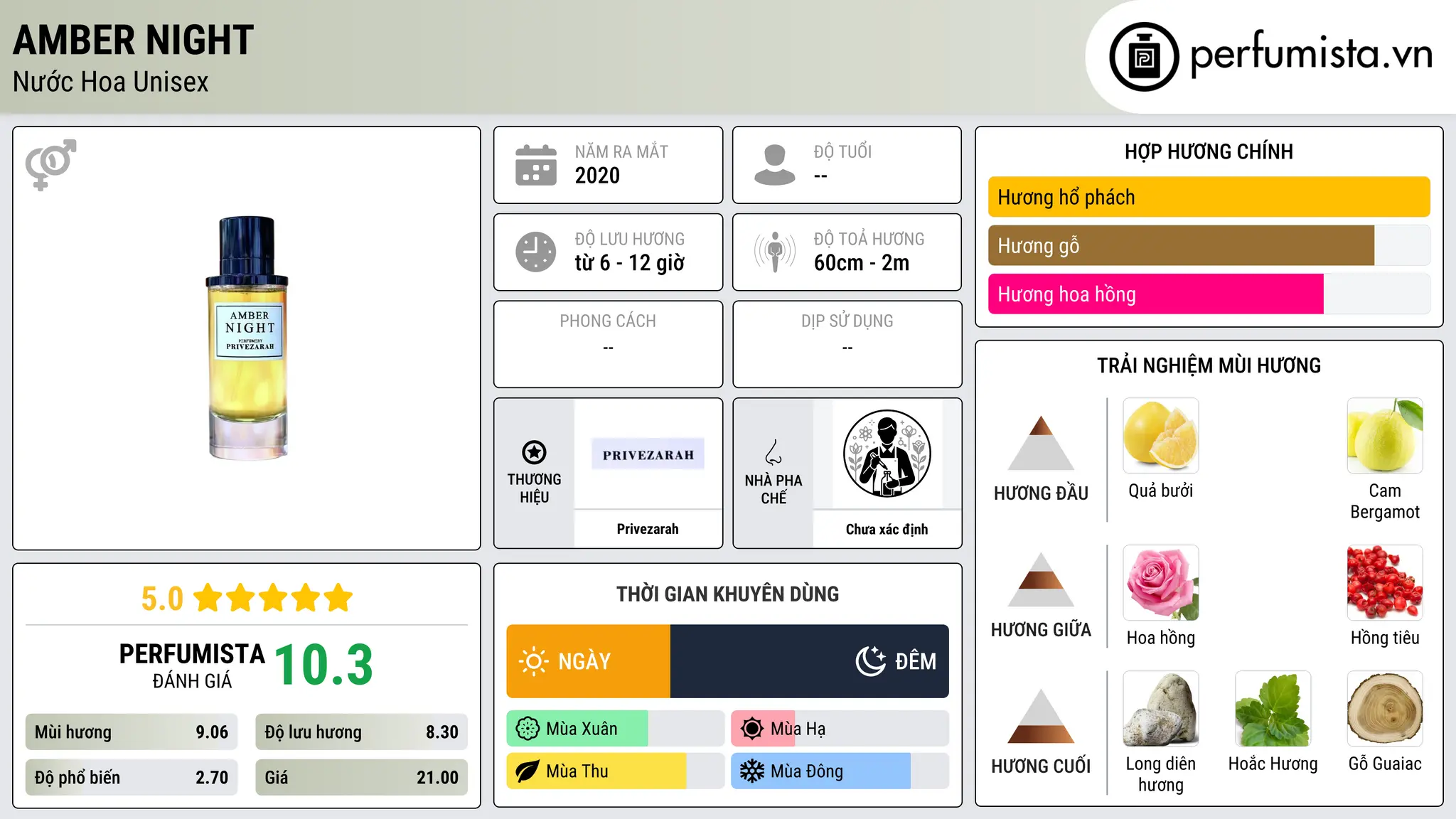Click the longevity value từ 6 - 12 giờ
This screenshot has height=819, width=1456.
pos(630,263)
